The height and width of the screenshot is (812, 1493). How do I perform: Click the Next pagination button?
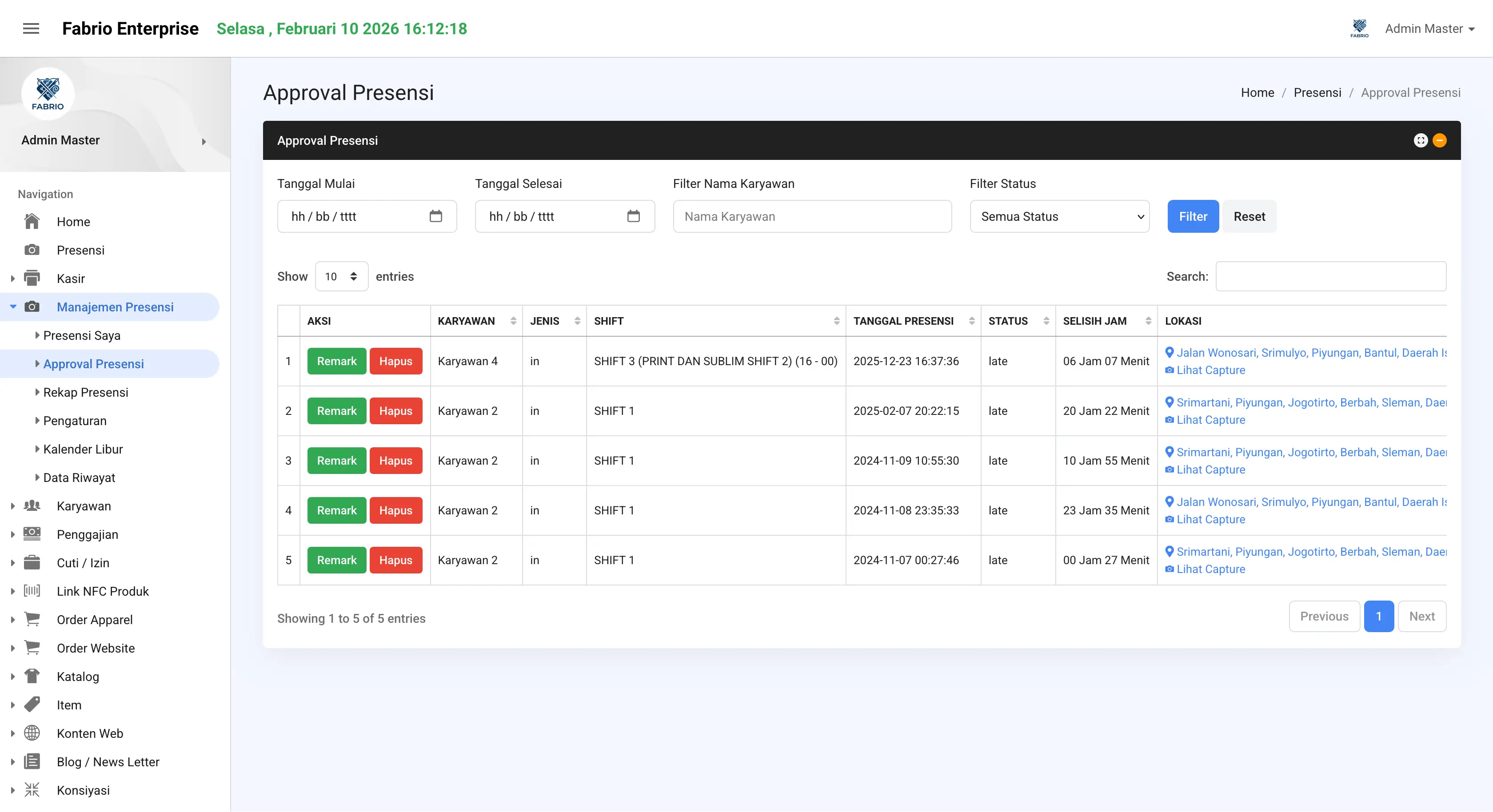tap(1422, 616)
